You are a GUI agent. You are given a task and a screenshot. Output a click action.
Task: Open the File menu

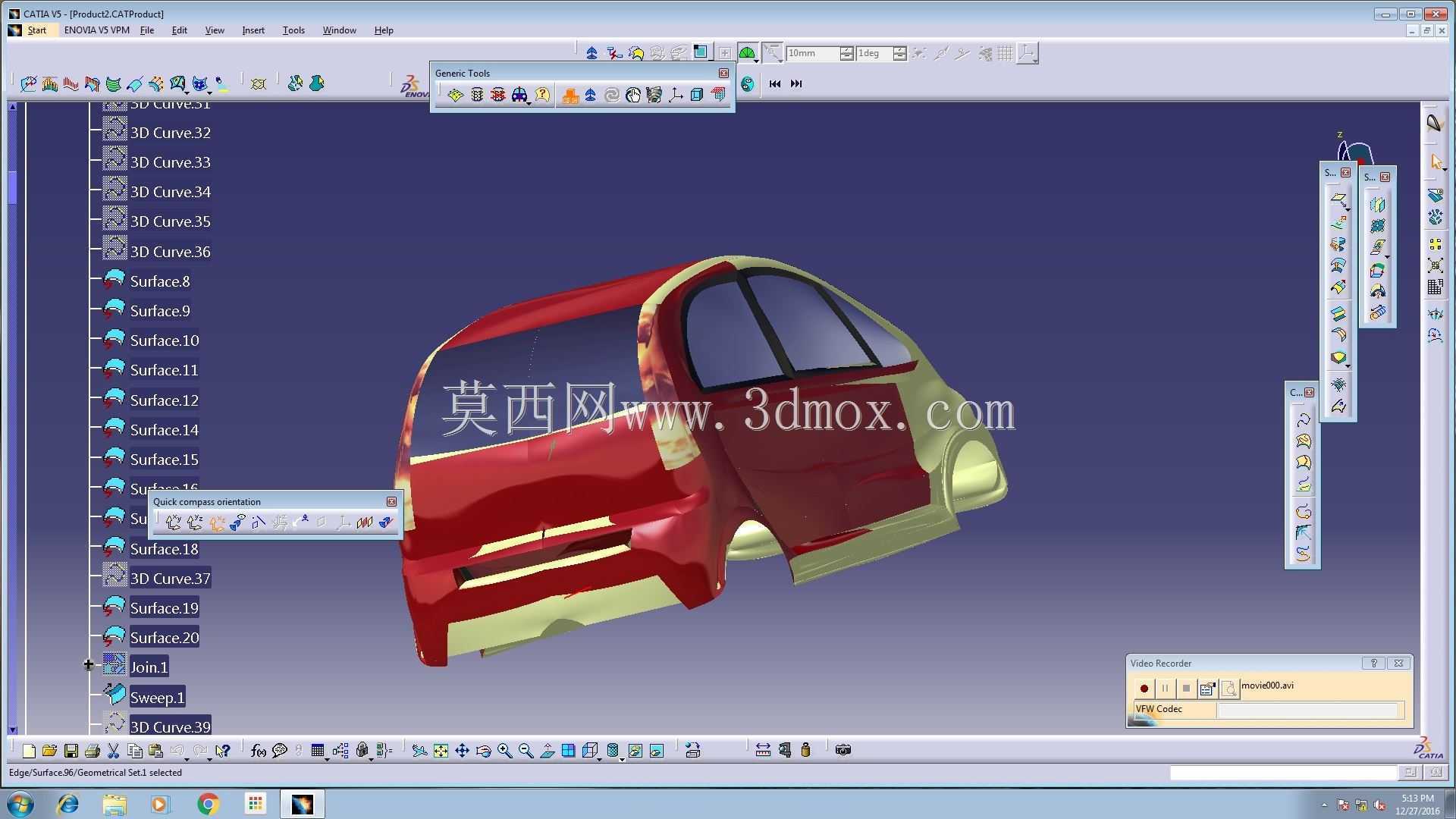147,30
